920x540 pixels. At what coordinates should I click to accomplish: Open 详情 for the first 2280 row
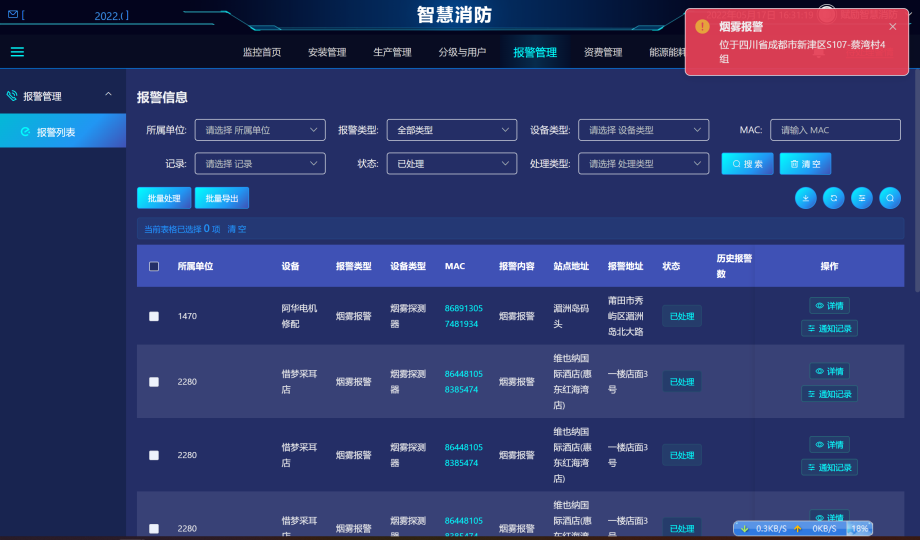(x=830, y=372)
